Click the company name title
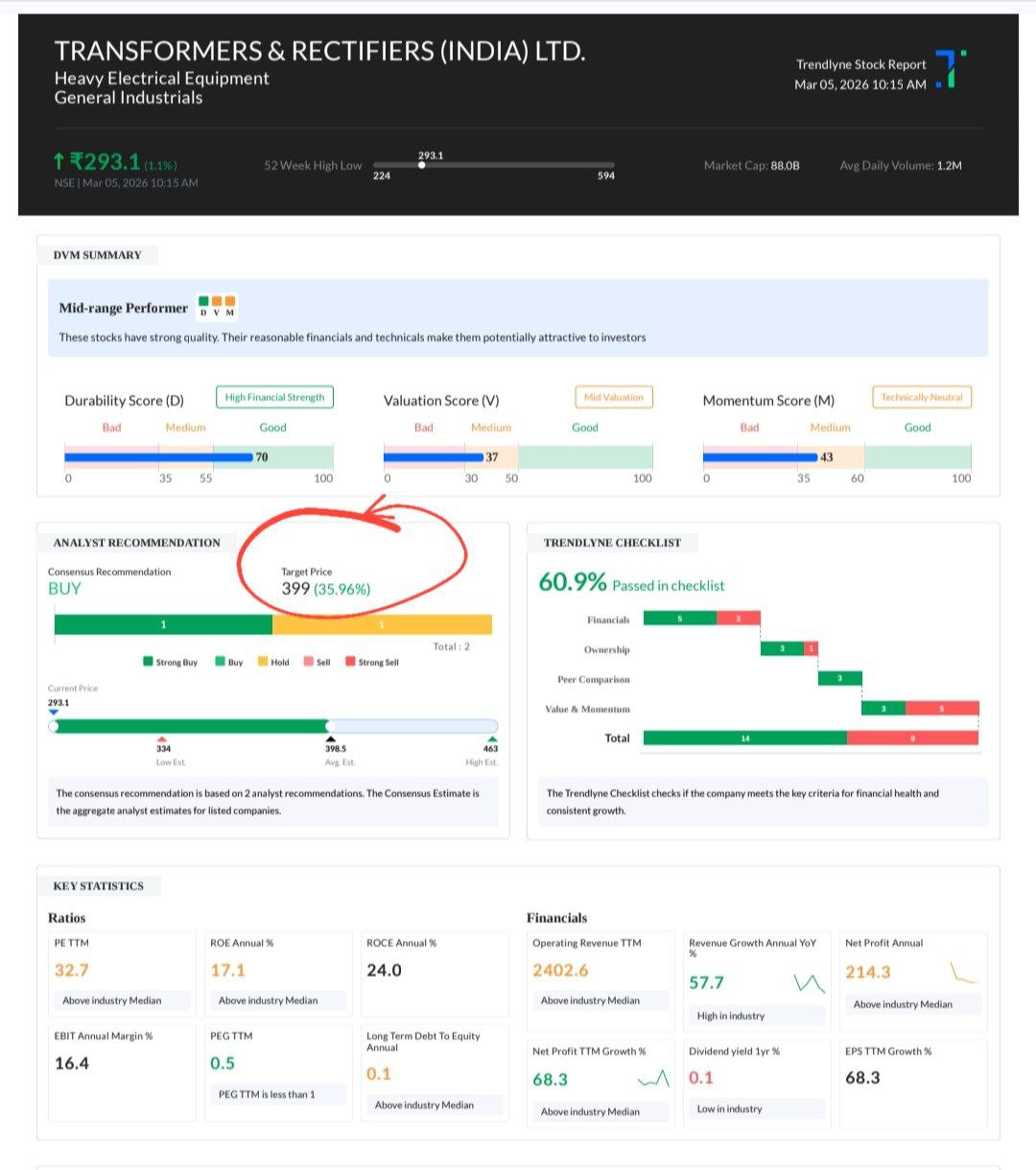 point(319,51)
